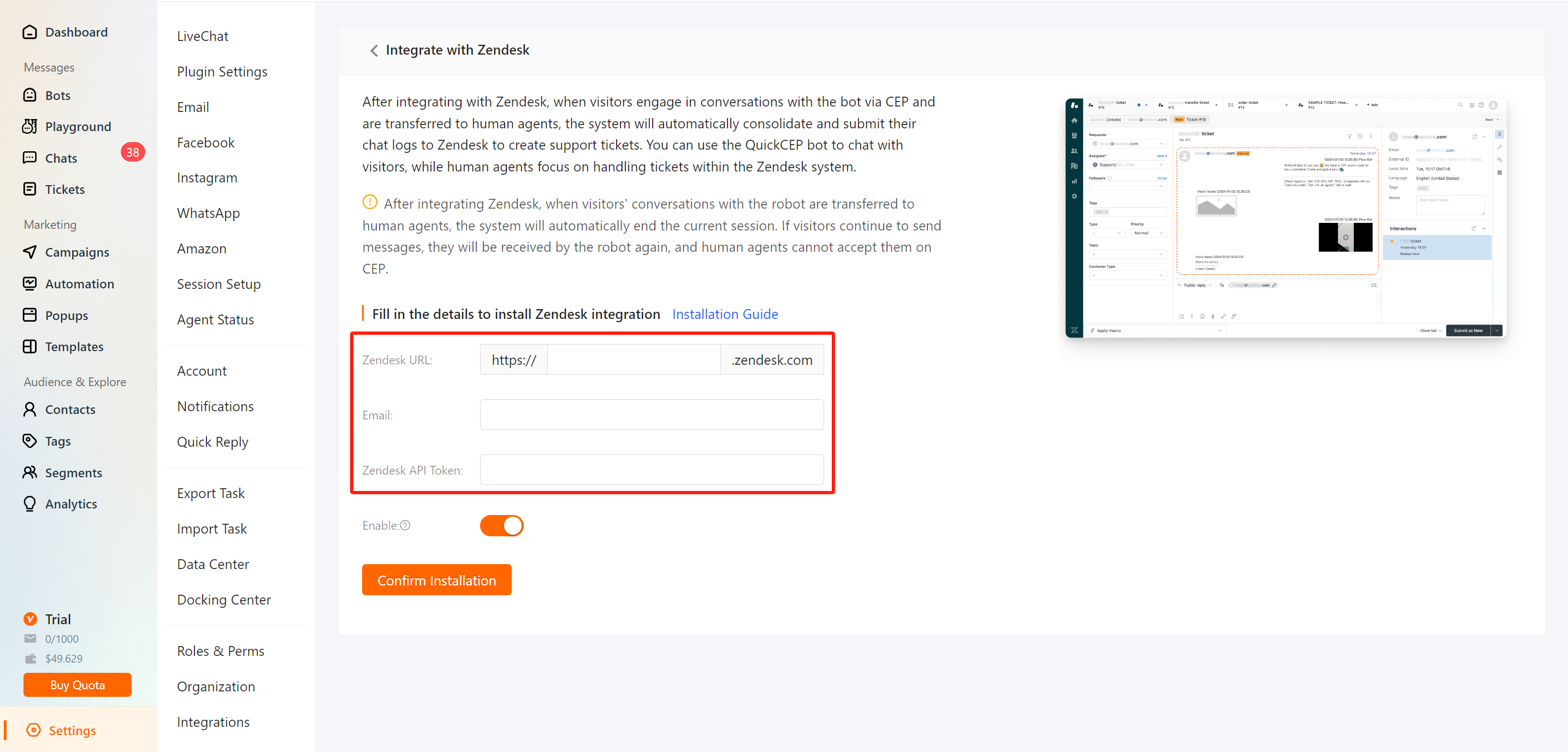The height and width of the screenshot is (752, 1568).
Task: Click the message quota envelope icon
Action: pos(30,639)
